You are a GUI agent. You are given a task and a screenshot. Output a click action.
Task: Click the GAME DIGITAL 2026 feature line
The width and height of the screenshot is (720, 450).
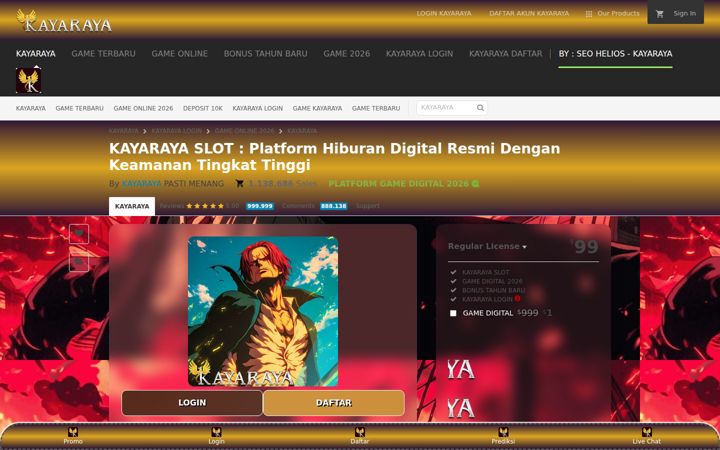(x=492, y=281)
